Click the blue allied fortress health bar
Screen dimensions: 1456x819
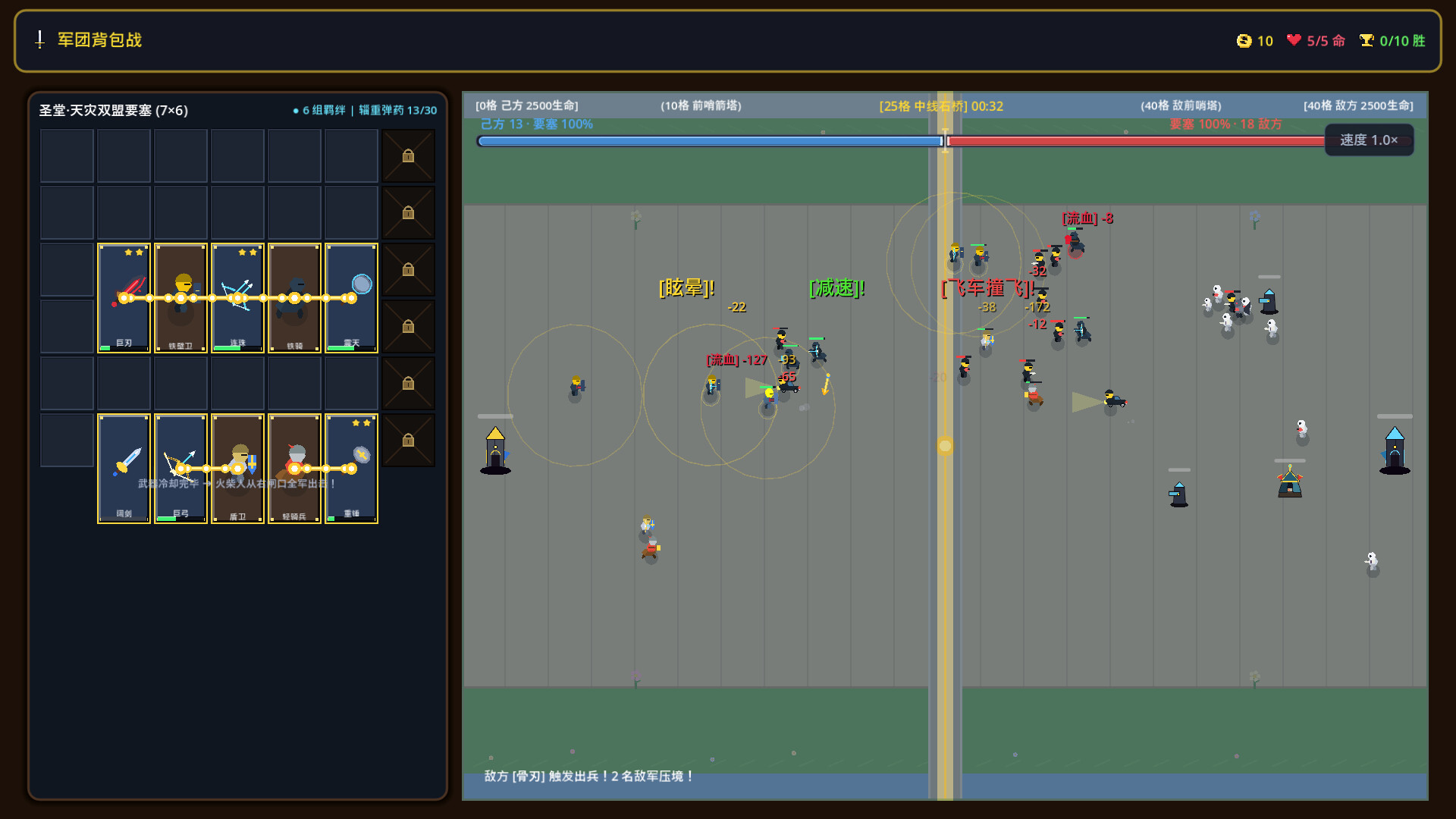pyautogui.click(x=710, y=141)
